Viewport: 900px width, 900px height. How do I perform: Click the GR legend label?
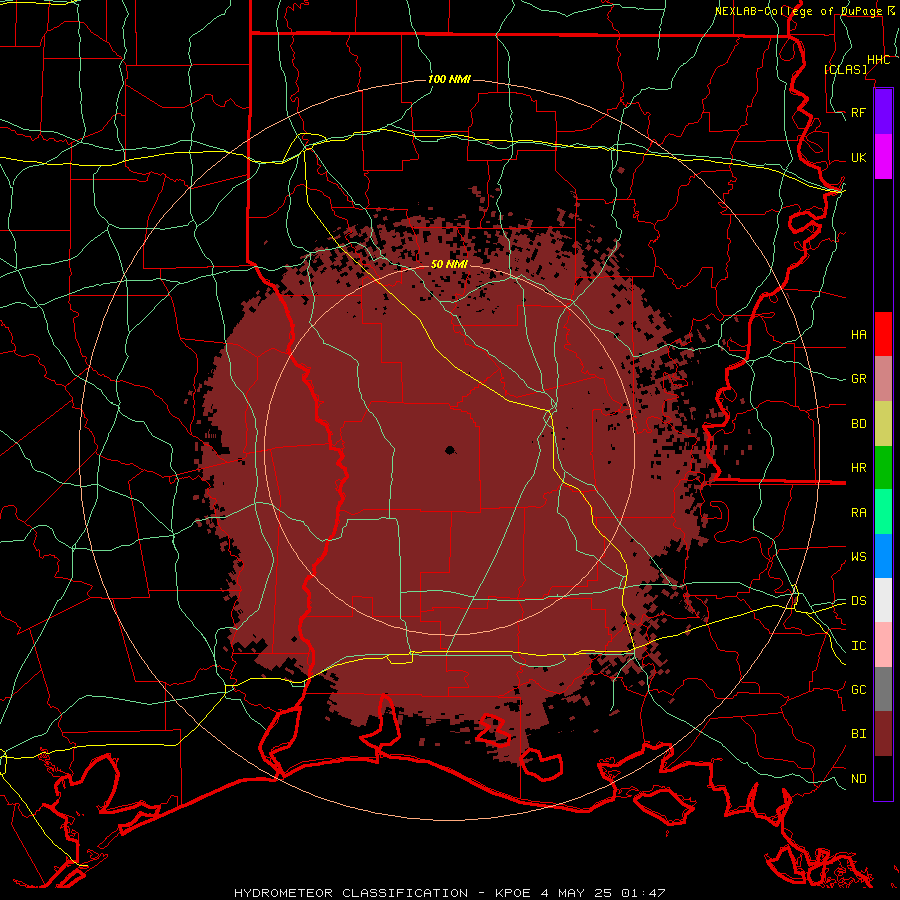click(x=859, y=379)
